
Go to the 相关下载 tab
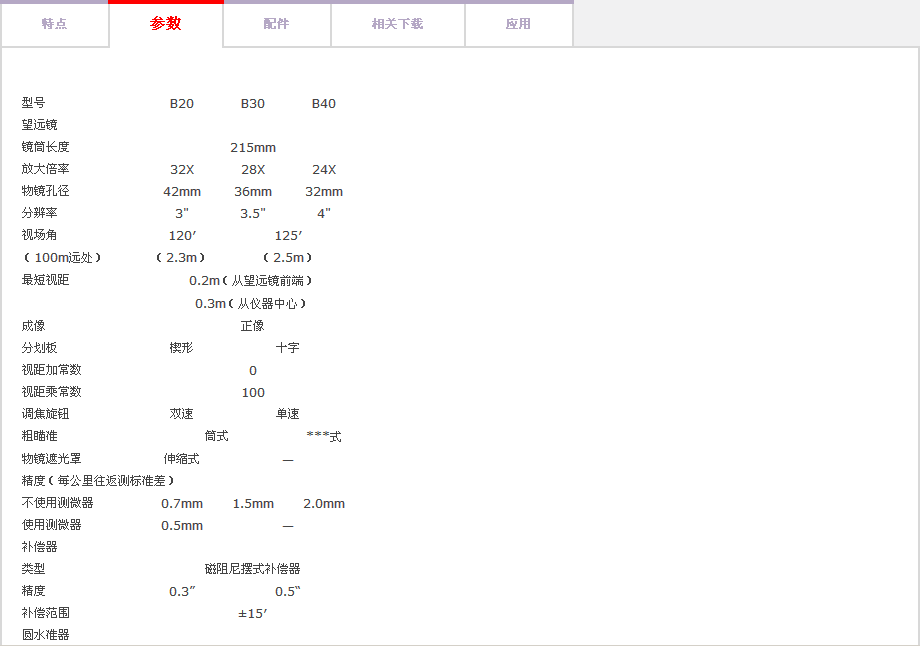coord(397,24)
